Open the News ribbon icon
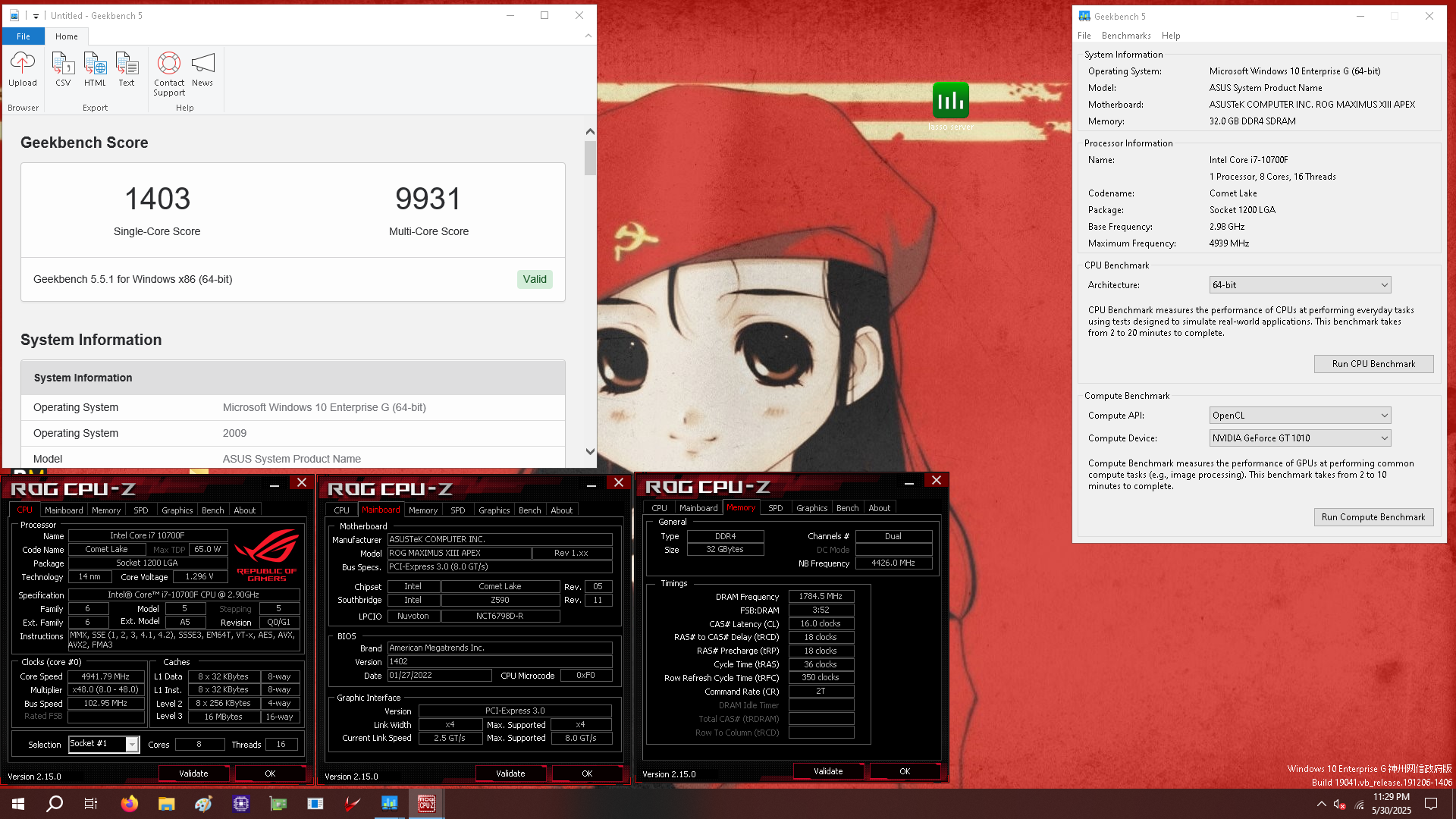 [202, 70]
